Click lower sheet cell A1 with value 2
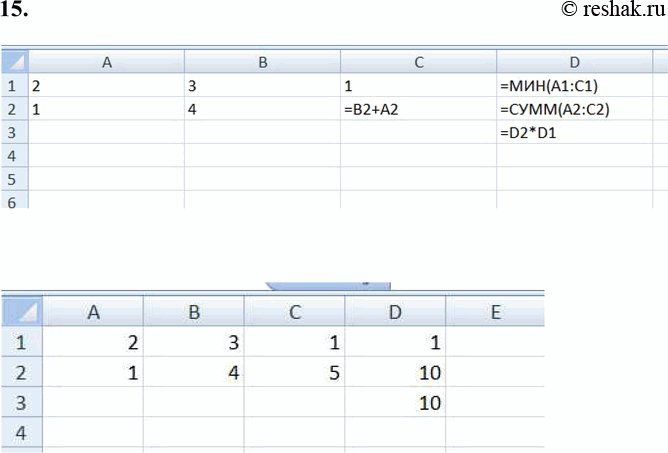The image size is (668, 453). (x=93, y=342)
